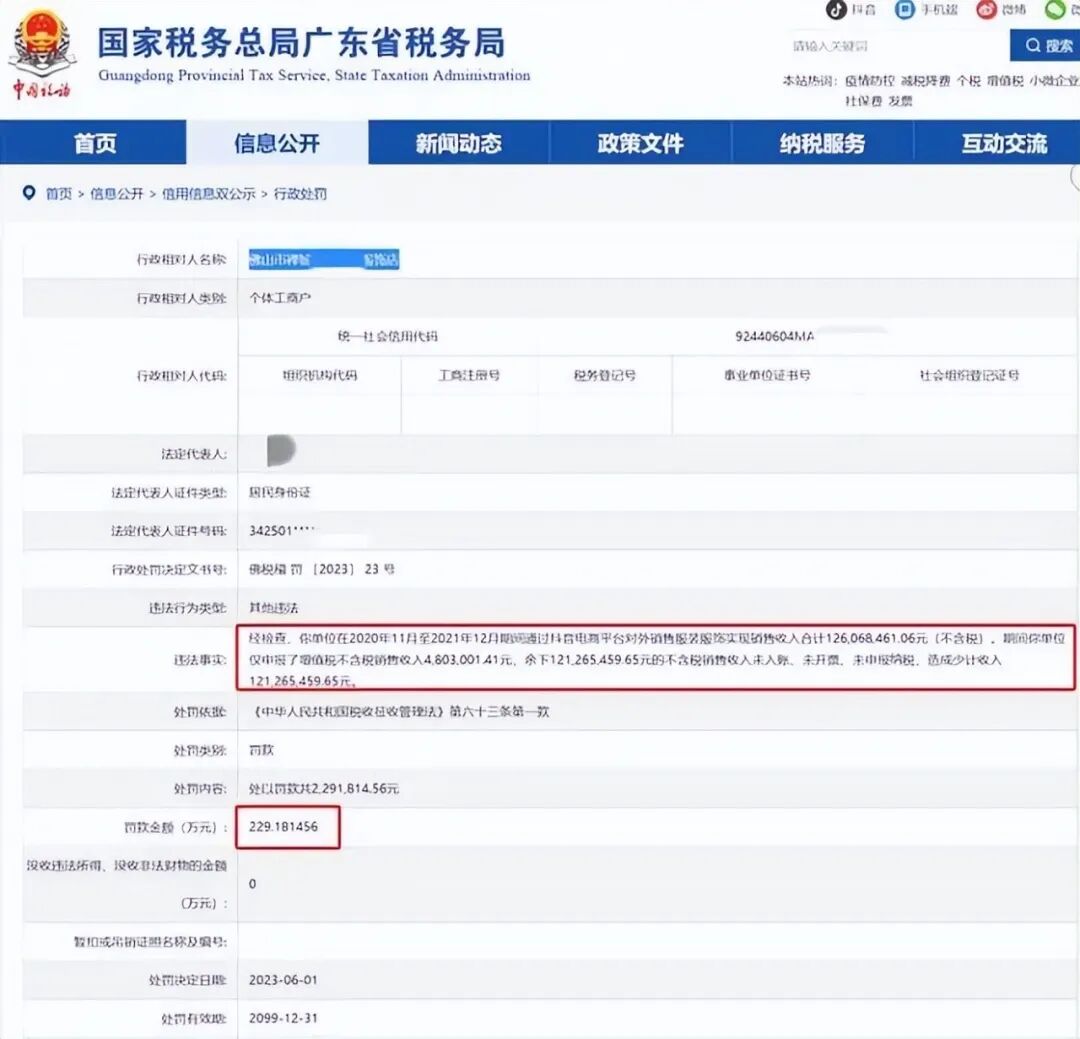Open the Douyin (抖音) social media icon
1080x1039 pixels.
(835, 11)
